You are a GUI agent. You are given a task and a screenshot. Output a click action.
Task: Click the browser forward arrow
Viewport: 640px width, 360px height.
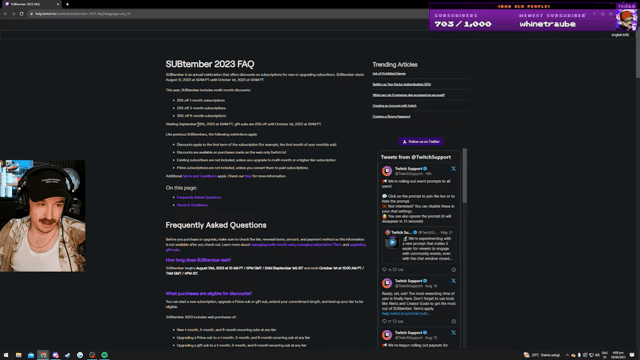13,14
